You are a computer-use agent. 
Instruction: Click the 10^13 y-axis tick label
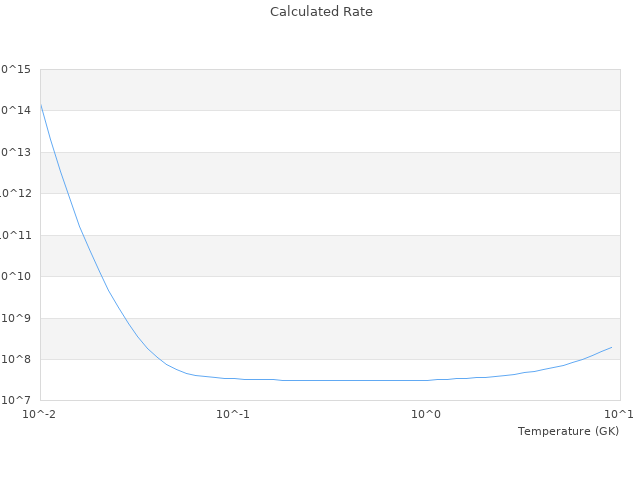[16, 152]
